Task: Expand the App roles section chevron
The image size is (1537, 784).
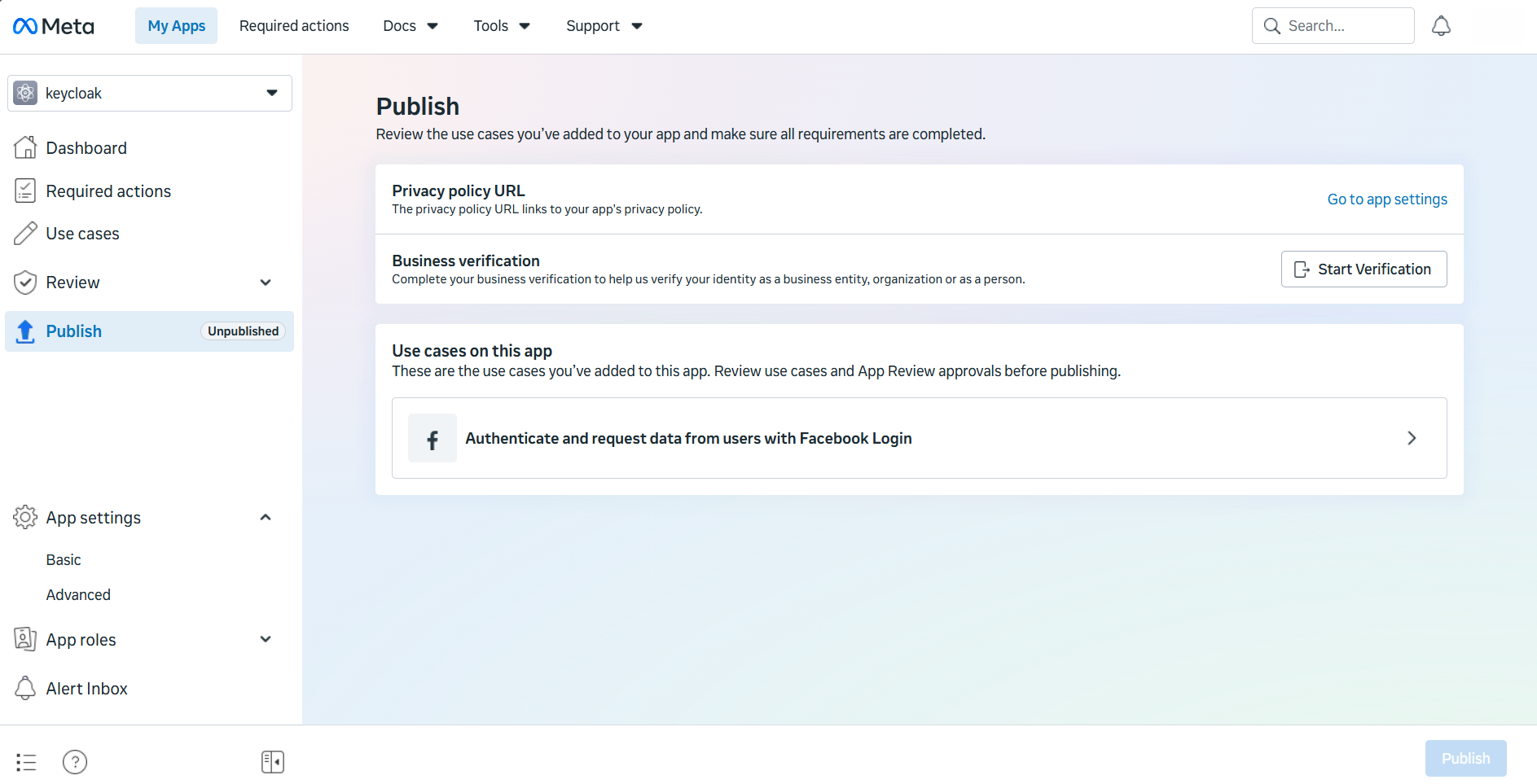Action: coord(266,639)
